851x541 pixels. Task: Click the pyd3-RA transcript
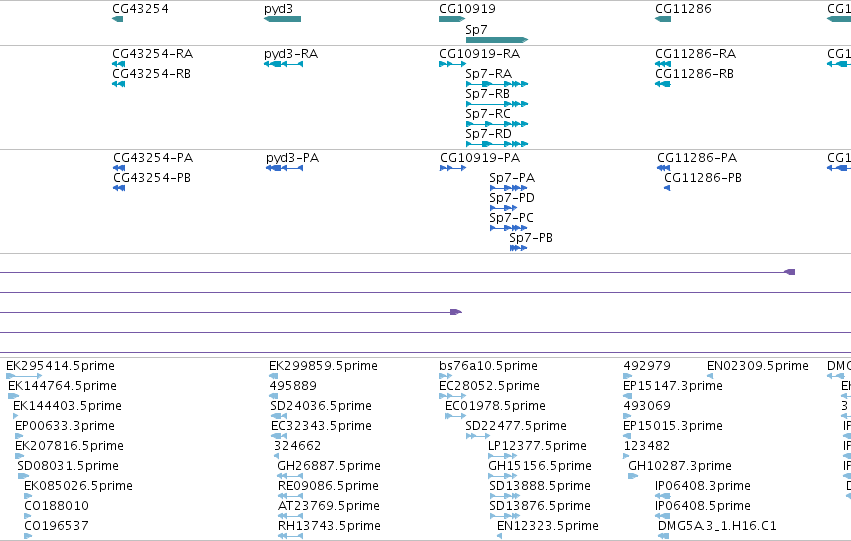click(283, 64)
